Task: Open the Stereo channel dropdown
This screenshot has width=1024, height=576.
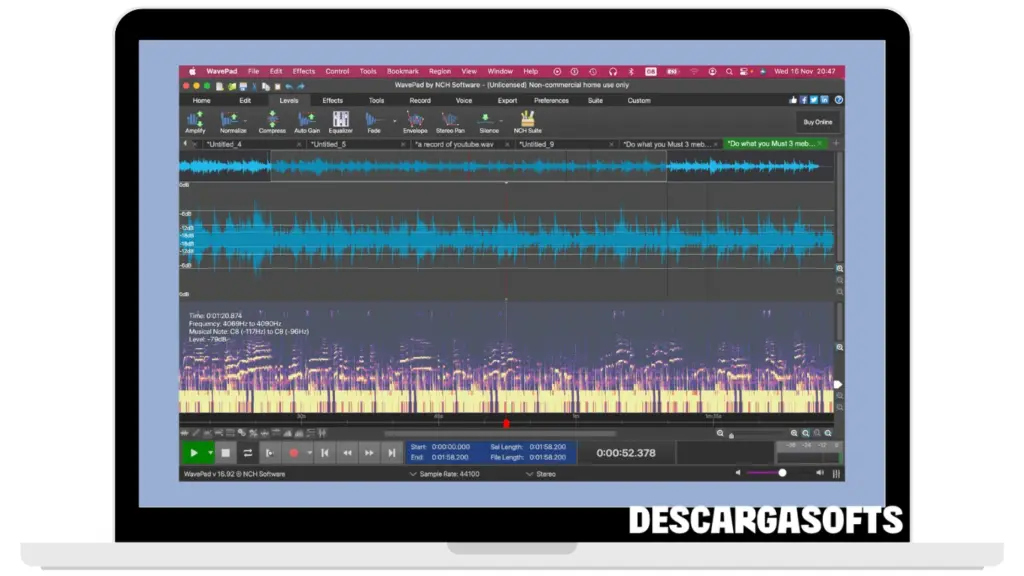Action: [x=529, y=474]
